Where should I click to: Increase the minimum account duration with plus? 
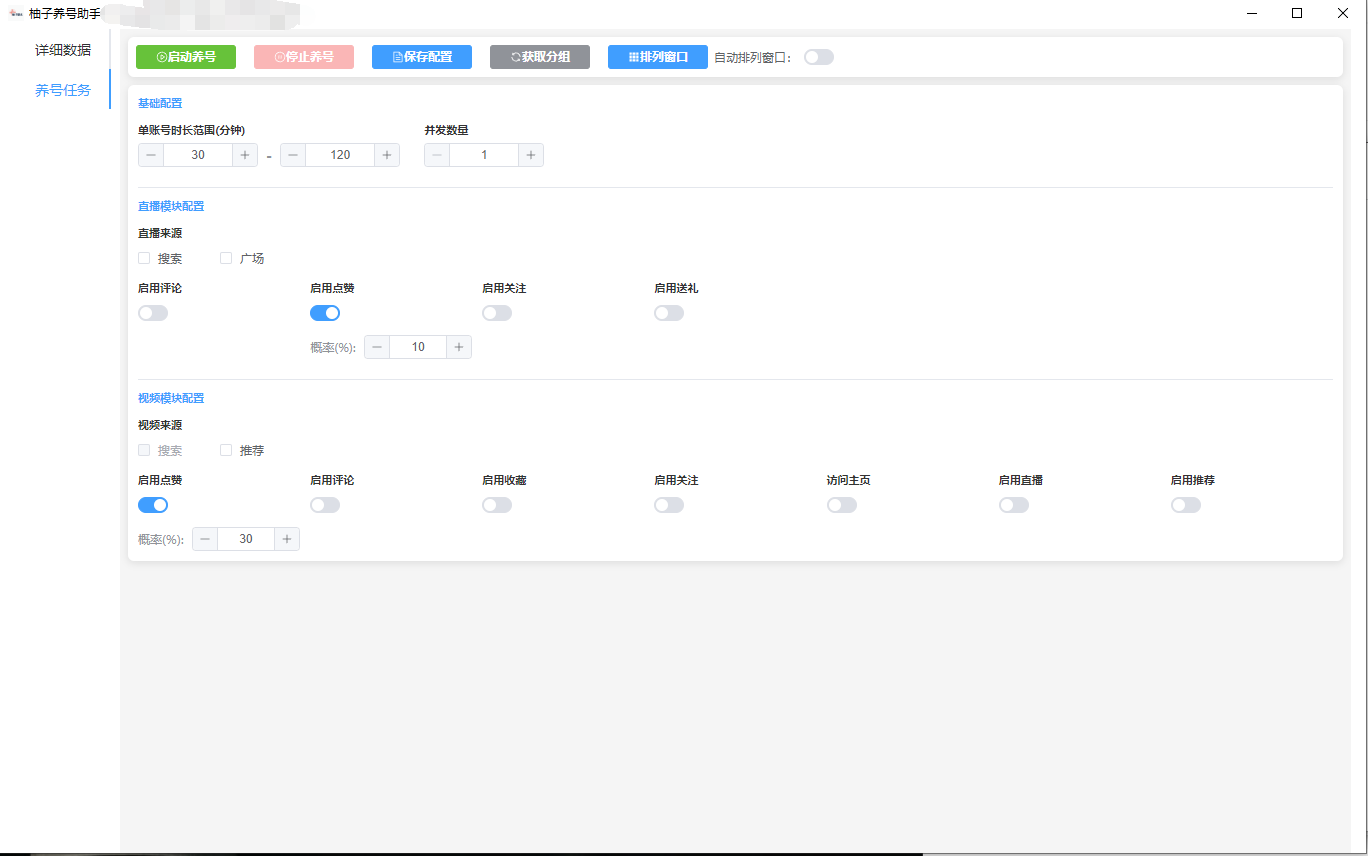(x=246, y=155)
